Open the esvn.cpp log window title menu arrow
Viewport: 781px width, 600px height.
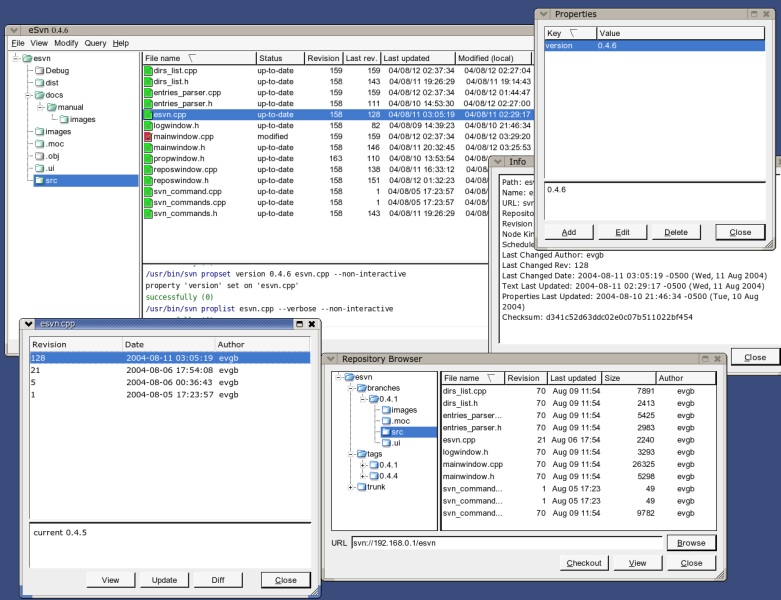coord(28,324)
